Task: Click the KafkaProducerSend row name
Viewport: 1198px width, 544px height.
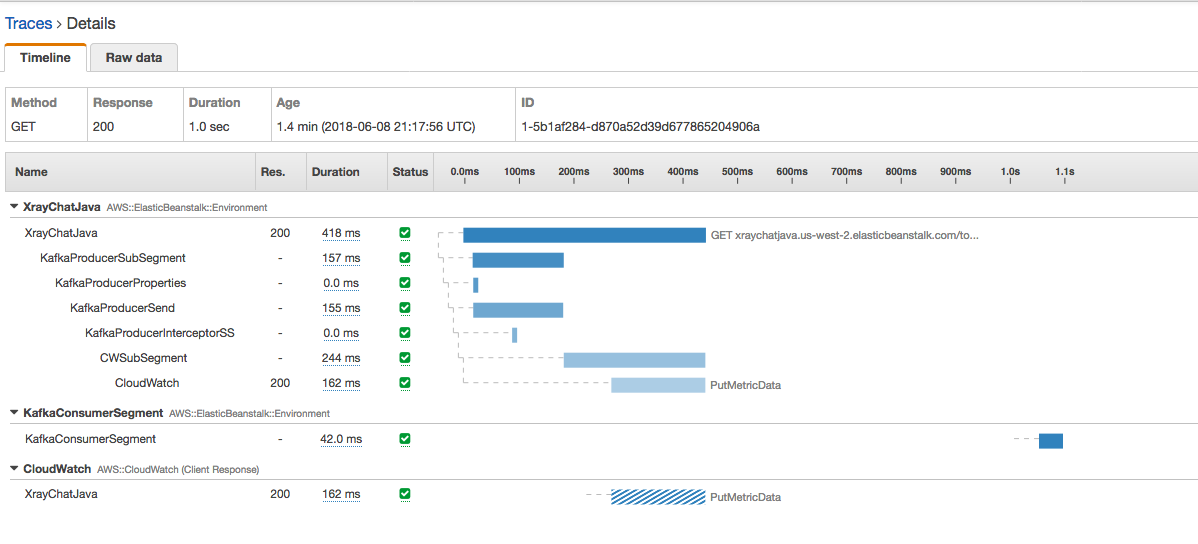Action: (122, 308)
